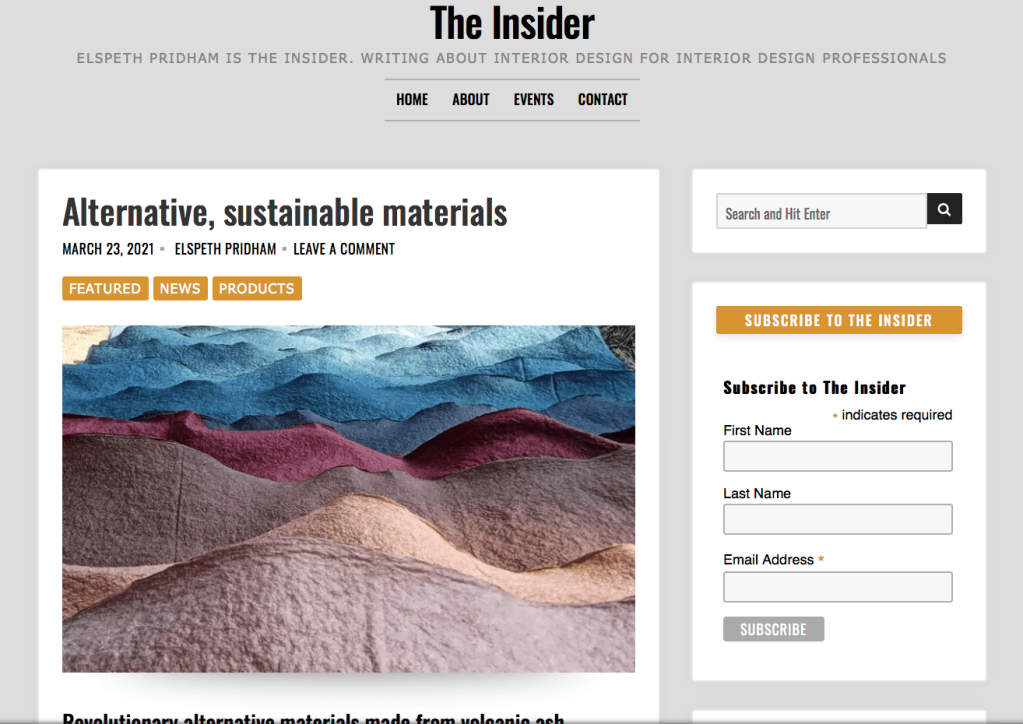
Task: Focus the Last Name input field
Action: click(x=838, y=519)
